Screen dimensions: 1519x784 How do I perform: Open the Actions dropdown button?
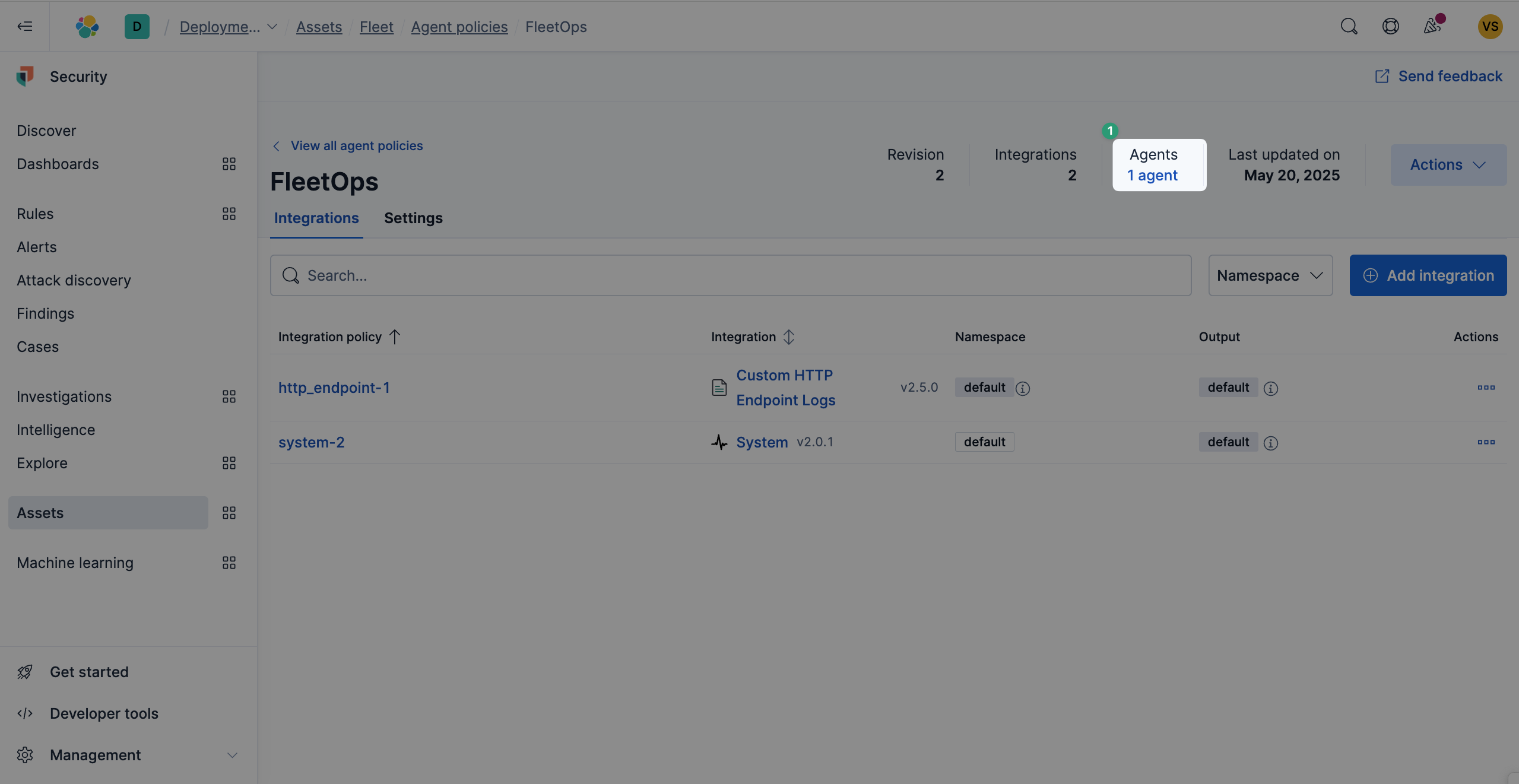[1448, 164]
